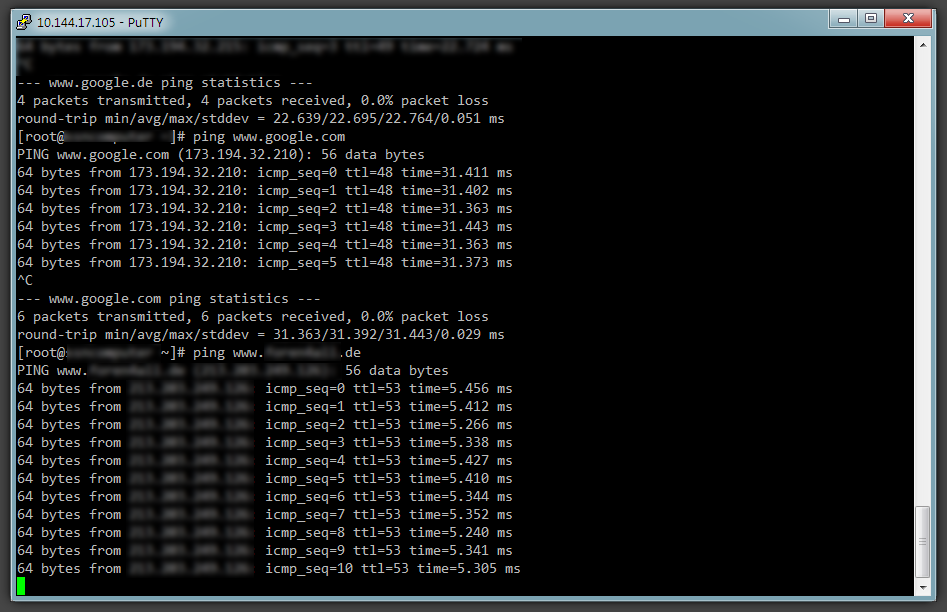The height and width of the screenshot is (612, 947).
Task: Click the icmp_seq=2 ttl=48 line
Action: coord(265,209)
